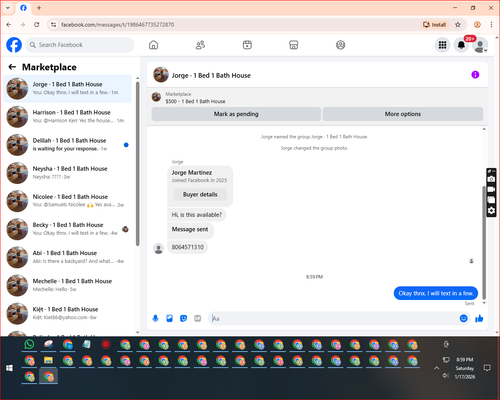The image size is (500, 400).
Task: Open conversation info purple icon
Action: click(x=475, y=75)
